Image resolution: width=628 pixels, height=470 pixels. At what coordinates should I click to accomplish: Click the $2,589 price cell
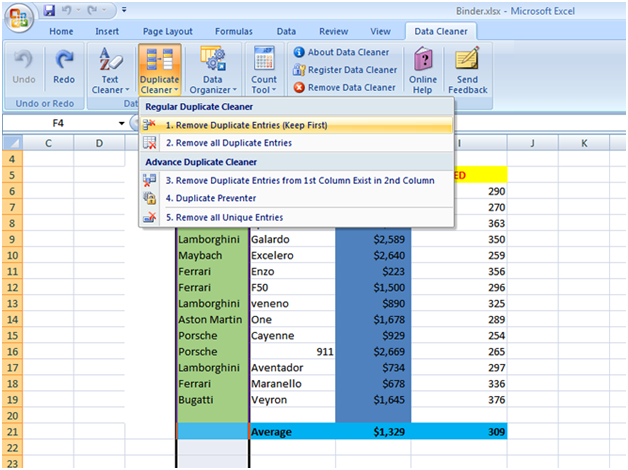(x=373, y=239)
